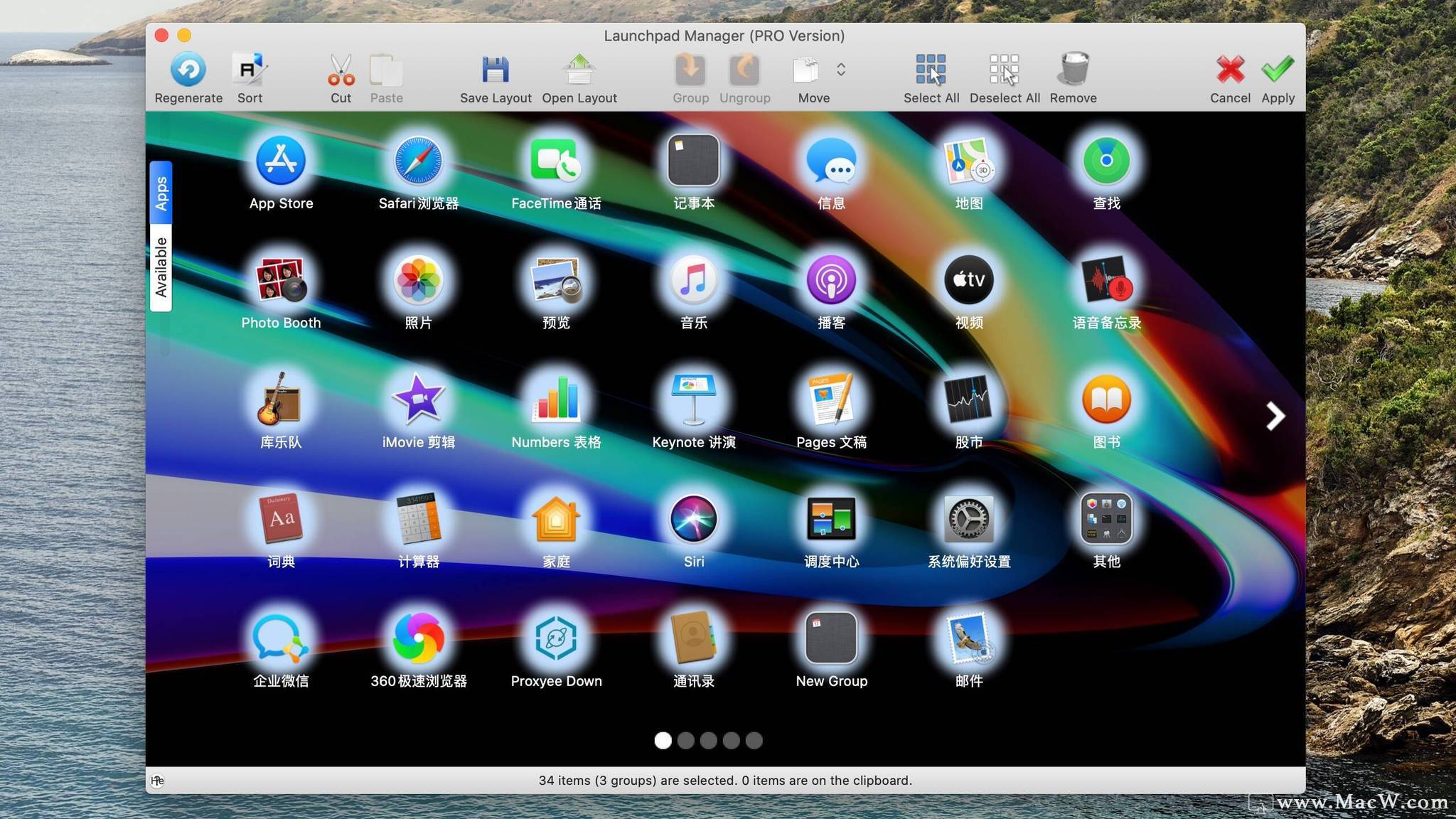The width and height of the screenshot is (1456, 819).
Task: Select the 查找 Find My icon
Action: click(x=1106, y=161)
